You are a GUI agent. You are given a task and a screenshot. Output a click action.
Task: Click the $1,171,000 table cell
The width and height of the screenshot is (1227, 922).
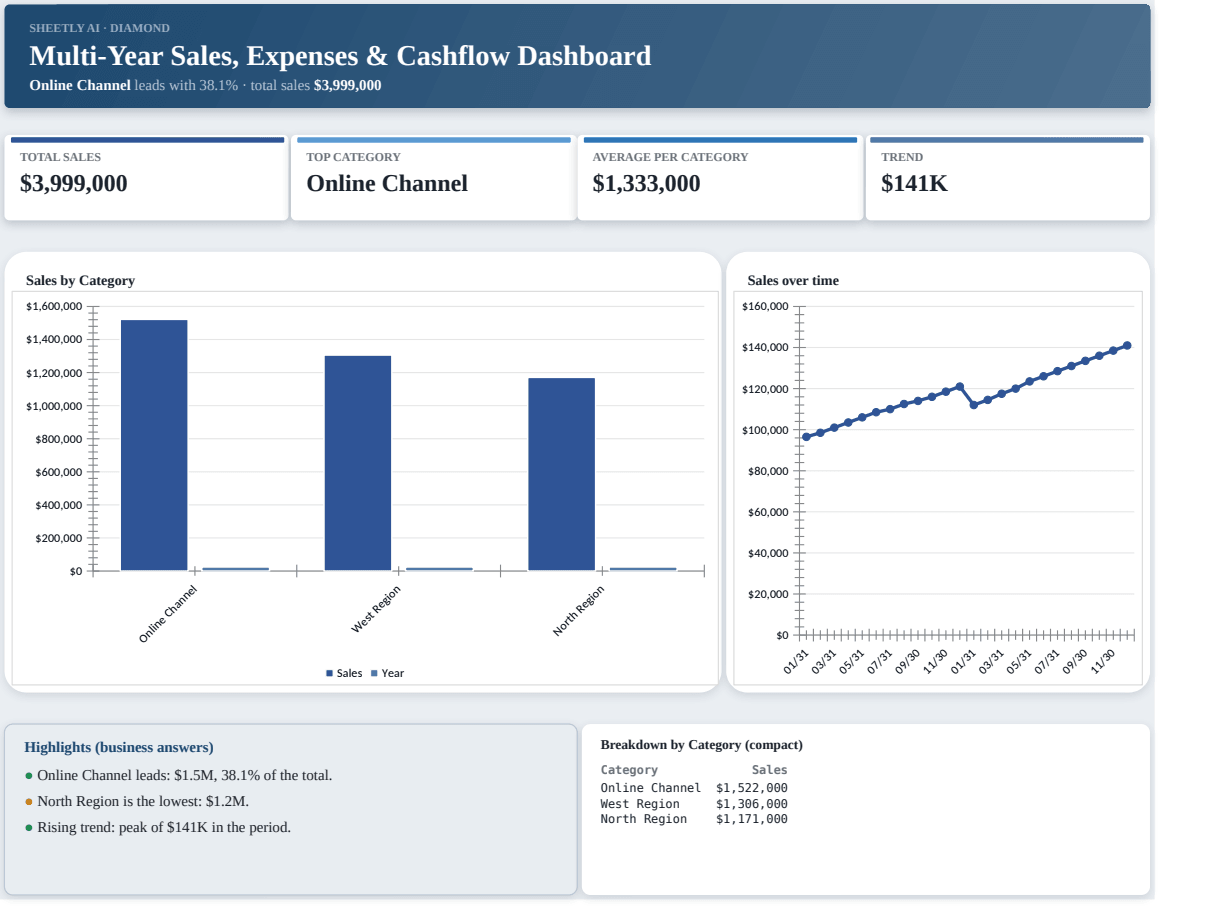[752, 819]
